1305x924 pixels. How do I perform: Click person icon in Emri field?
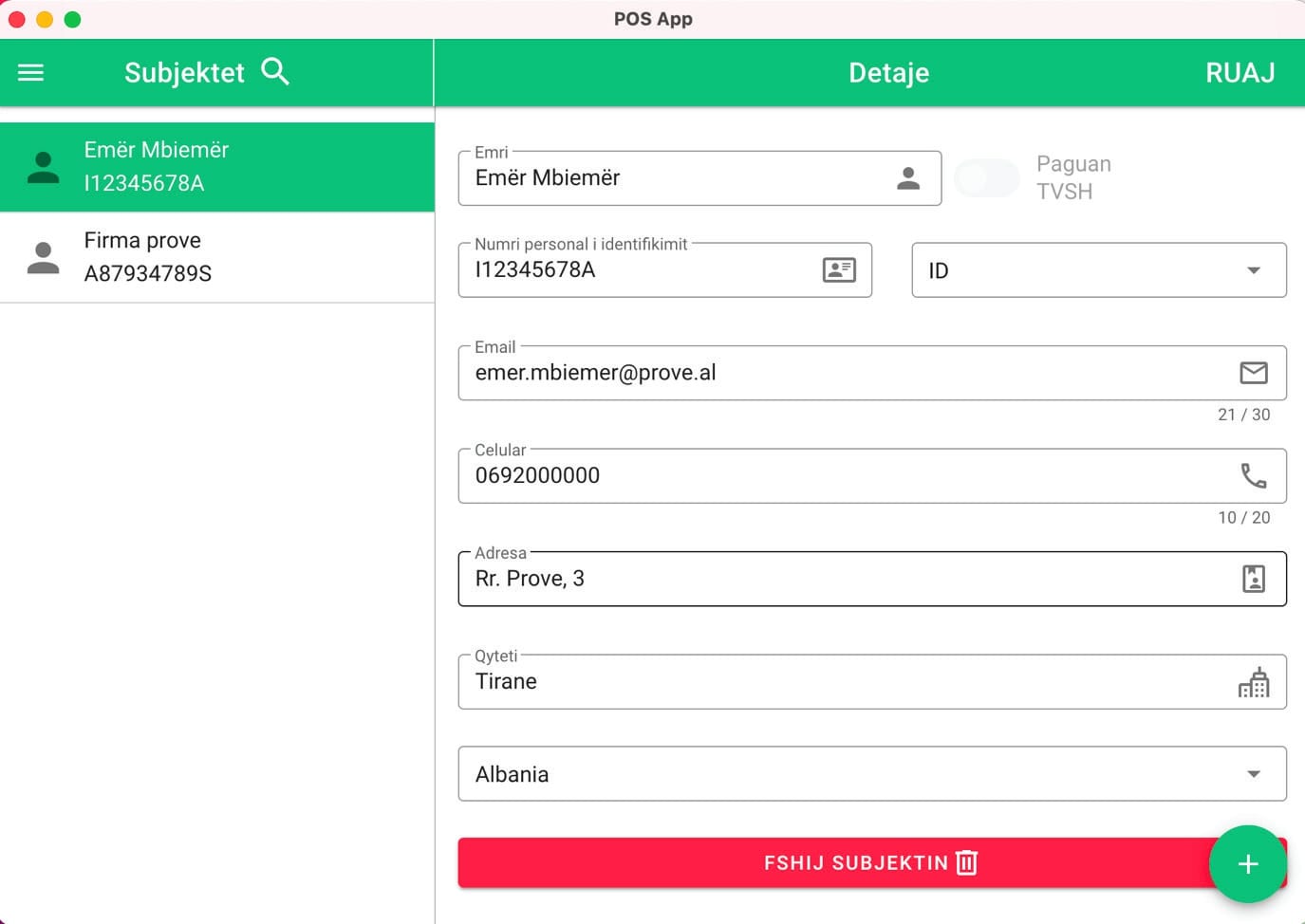[908, 178]
